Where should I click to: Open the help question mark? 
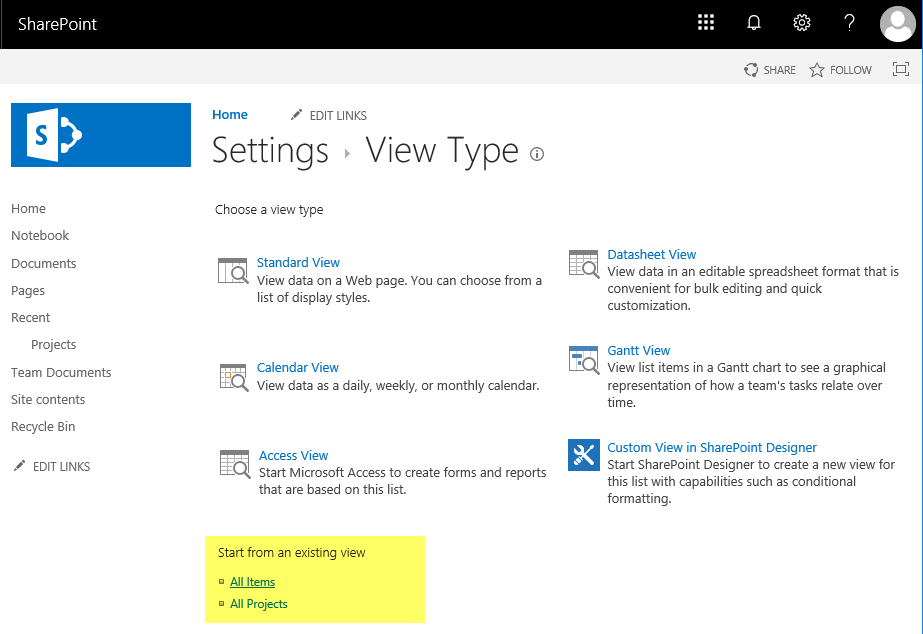(x=849, y=23)
